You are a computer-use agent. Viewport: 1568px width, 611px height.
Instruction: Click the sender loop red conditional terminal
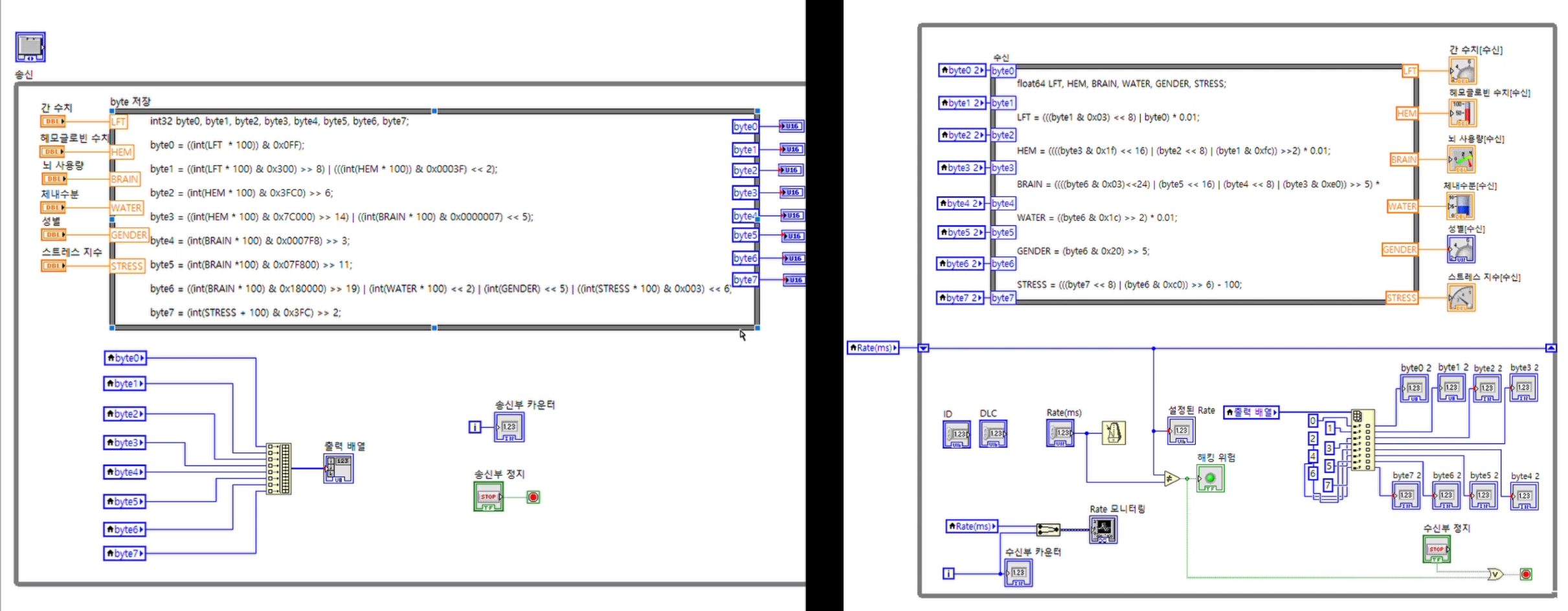tap(533, 497)
